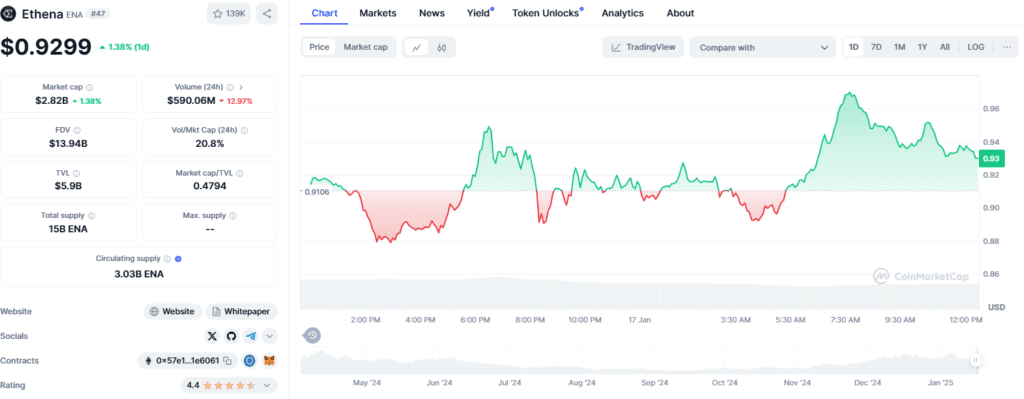This screenshot has width=1024, height=399.
Task: Open the TradingView chart button
Action: (x=643, y=47)
